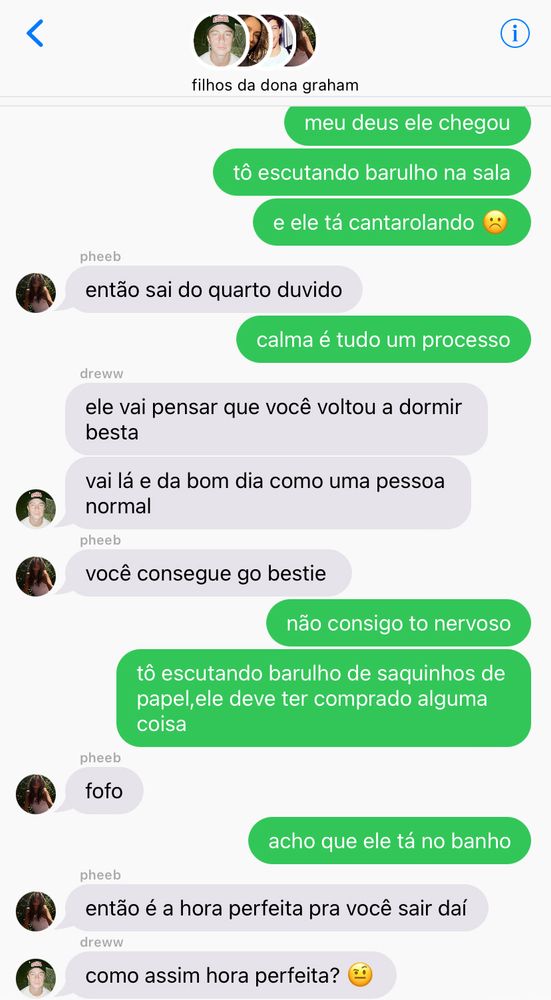Image resolution: width=551 pixels, height=1000 pixels.
Task: Open the conversation info icon
Action: click(515, 33)
